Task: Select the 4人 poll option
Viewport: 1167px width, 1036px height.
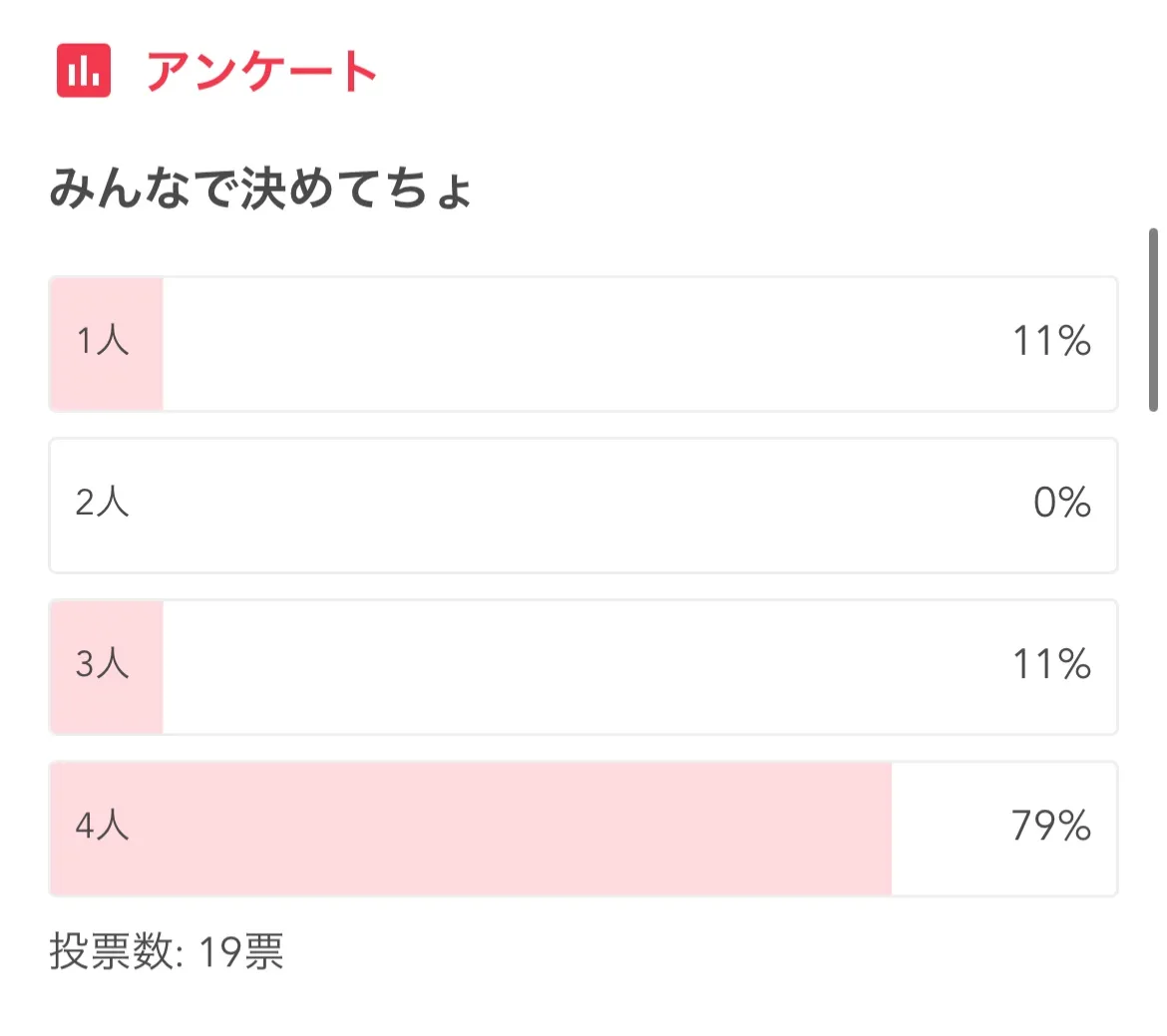Action: (x=103, y=826)
